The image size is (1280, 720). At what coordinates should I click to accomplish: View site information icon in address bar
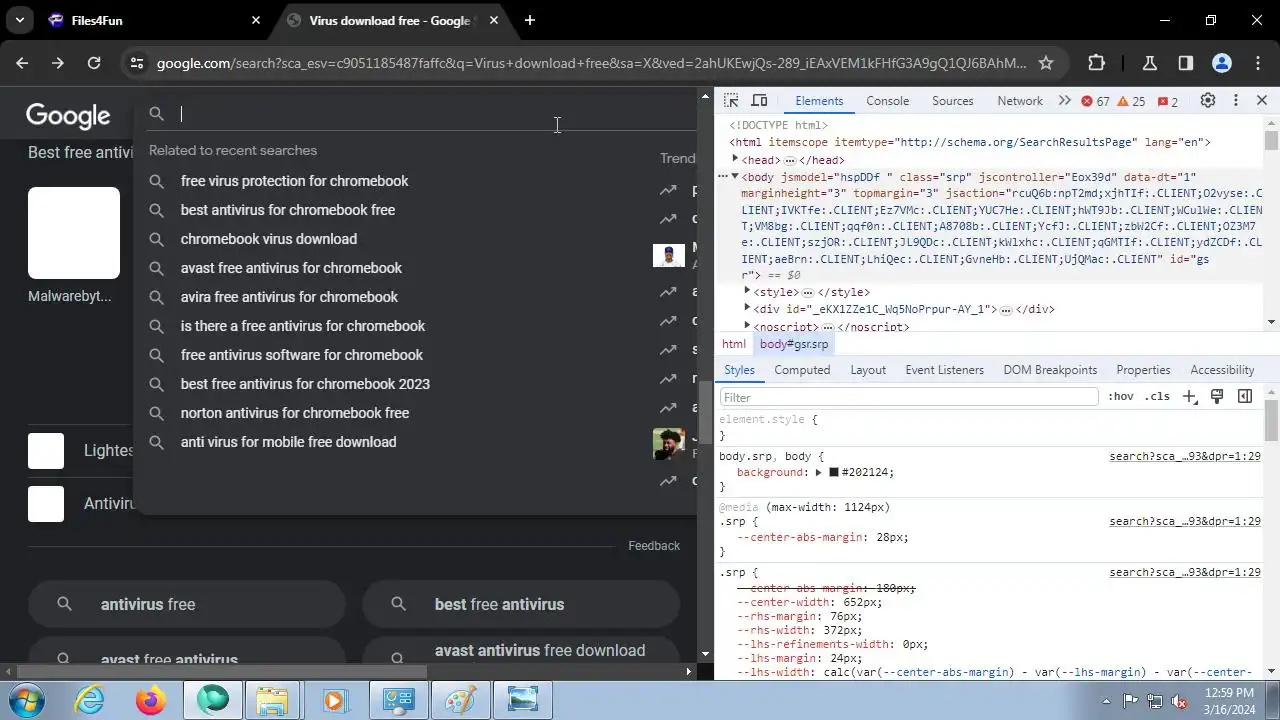click(x=137, y=63)
